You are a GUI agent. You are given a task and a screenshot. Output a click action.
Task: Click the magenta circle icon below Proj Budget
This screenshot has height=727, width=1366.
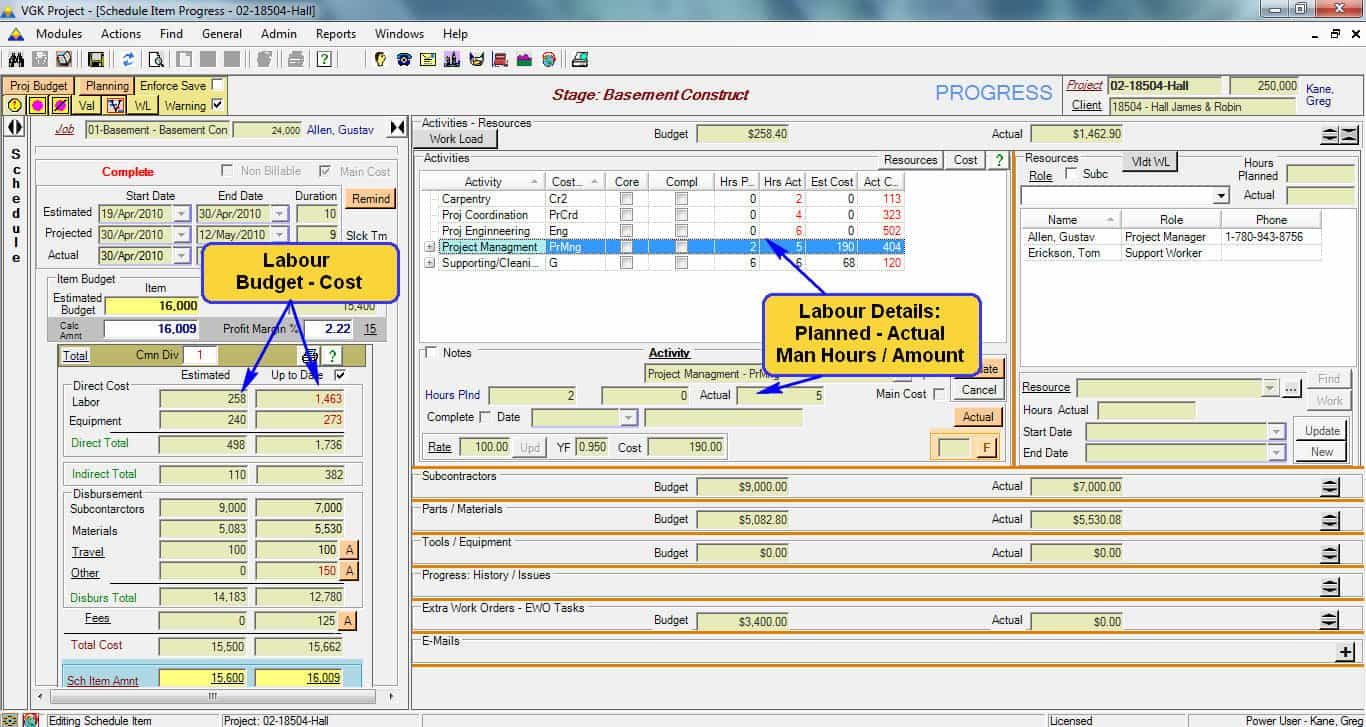click(x=38, y=105)
